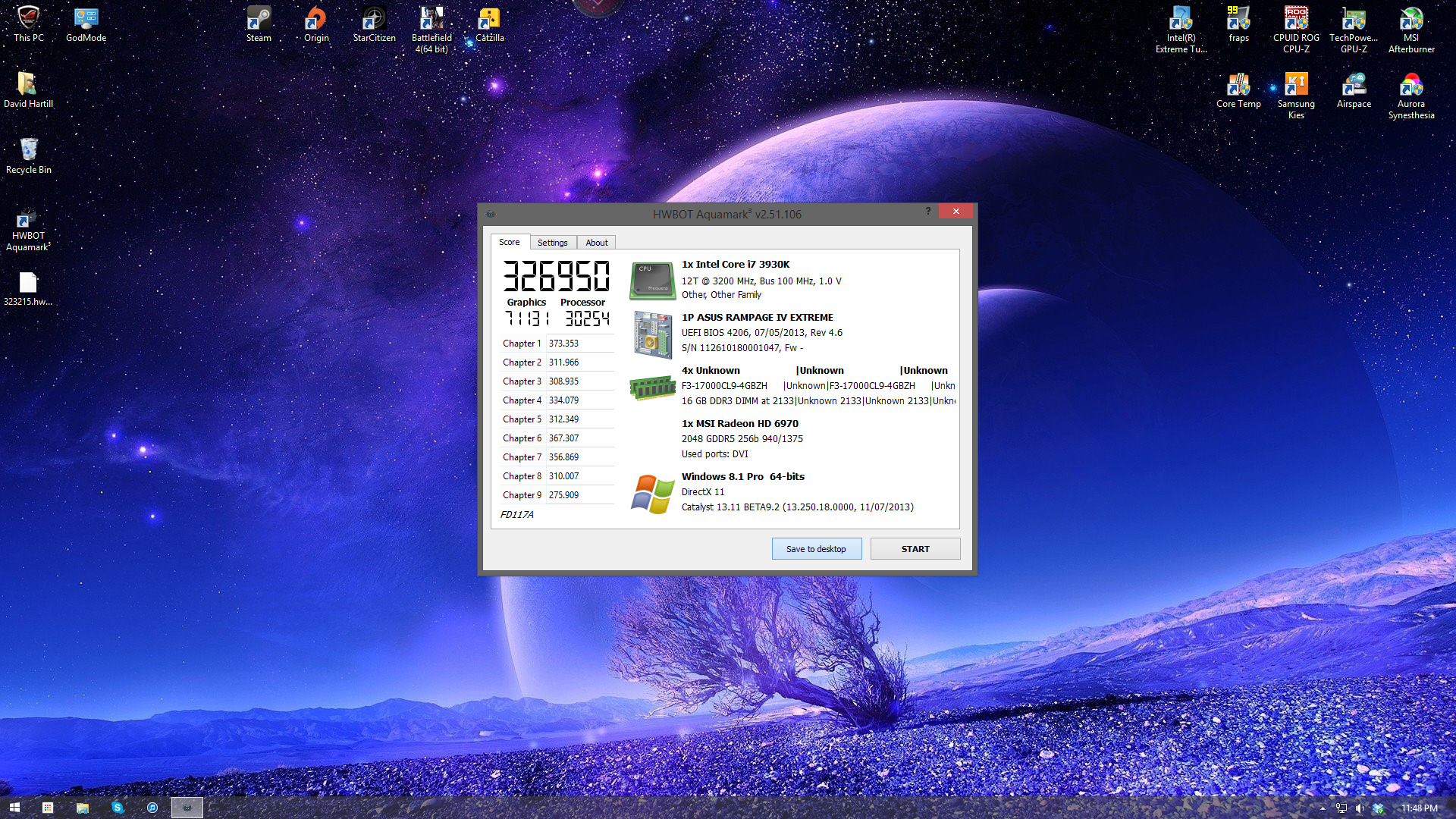Select Chapter 9 value 275.909
The height and width of the screenshot is (819, 1456).
coord(563,495)
